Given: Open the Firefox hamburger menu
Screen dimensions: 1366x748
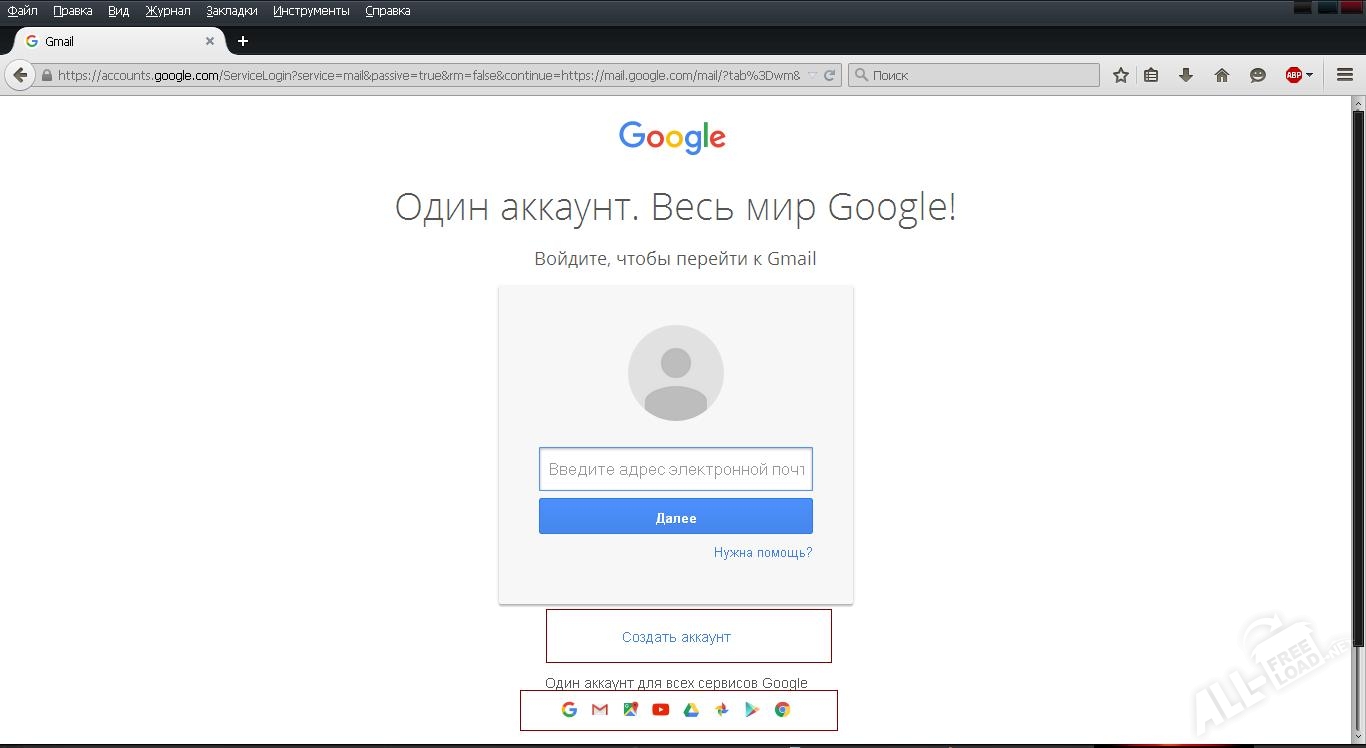Looking at the screenshot, I should [1344, 75].
